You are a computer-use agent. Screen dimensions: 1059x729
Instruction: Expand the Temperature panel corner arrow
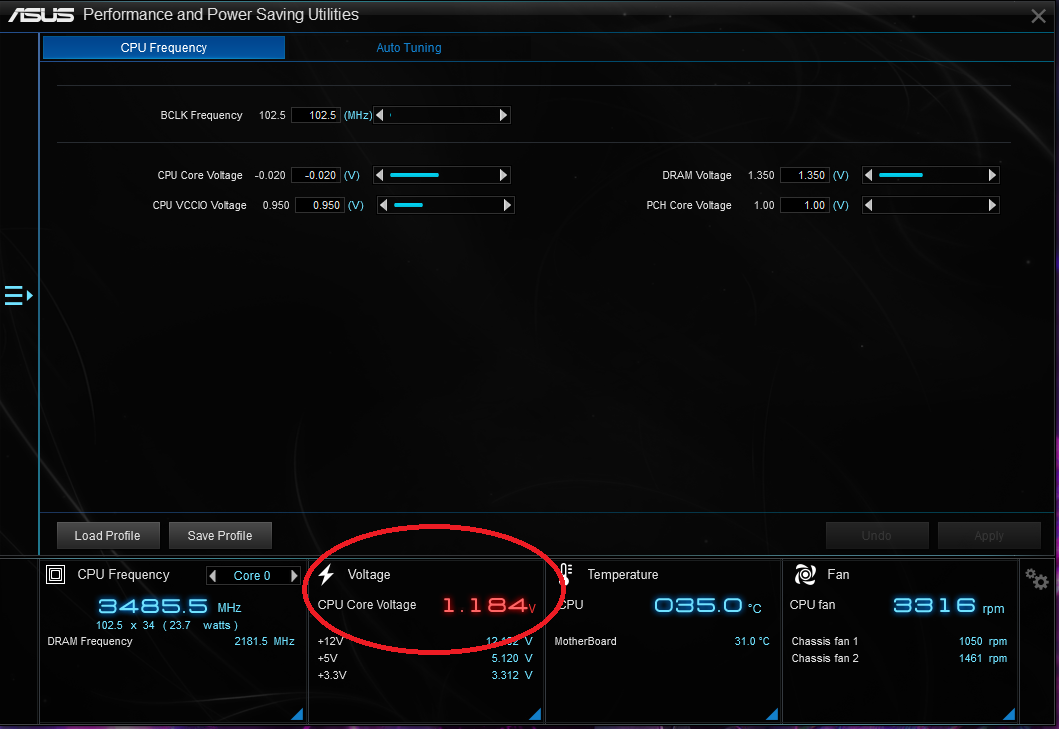(772, 713)
